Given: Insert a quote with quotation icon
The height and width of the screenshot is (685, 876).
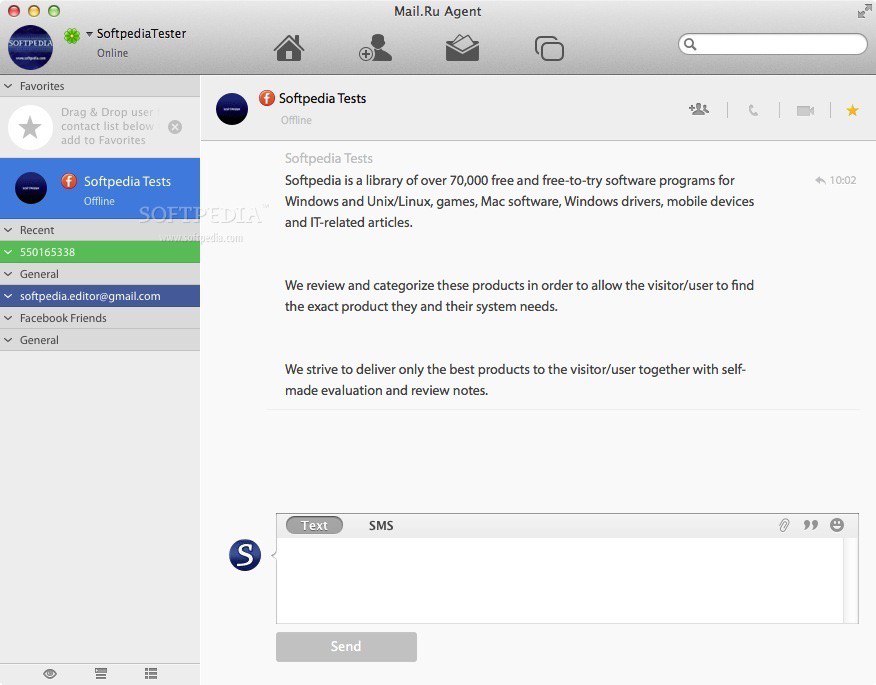Looking at the screenshot, I should [x=810, y=525].
